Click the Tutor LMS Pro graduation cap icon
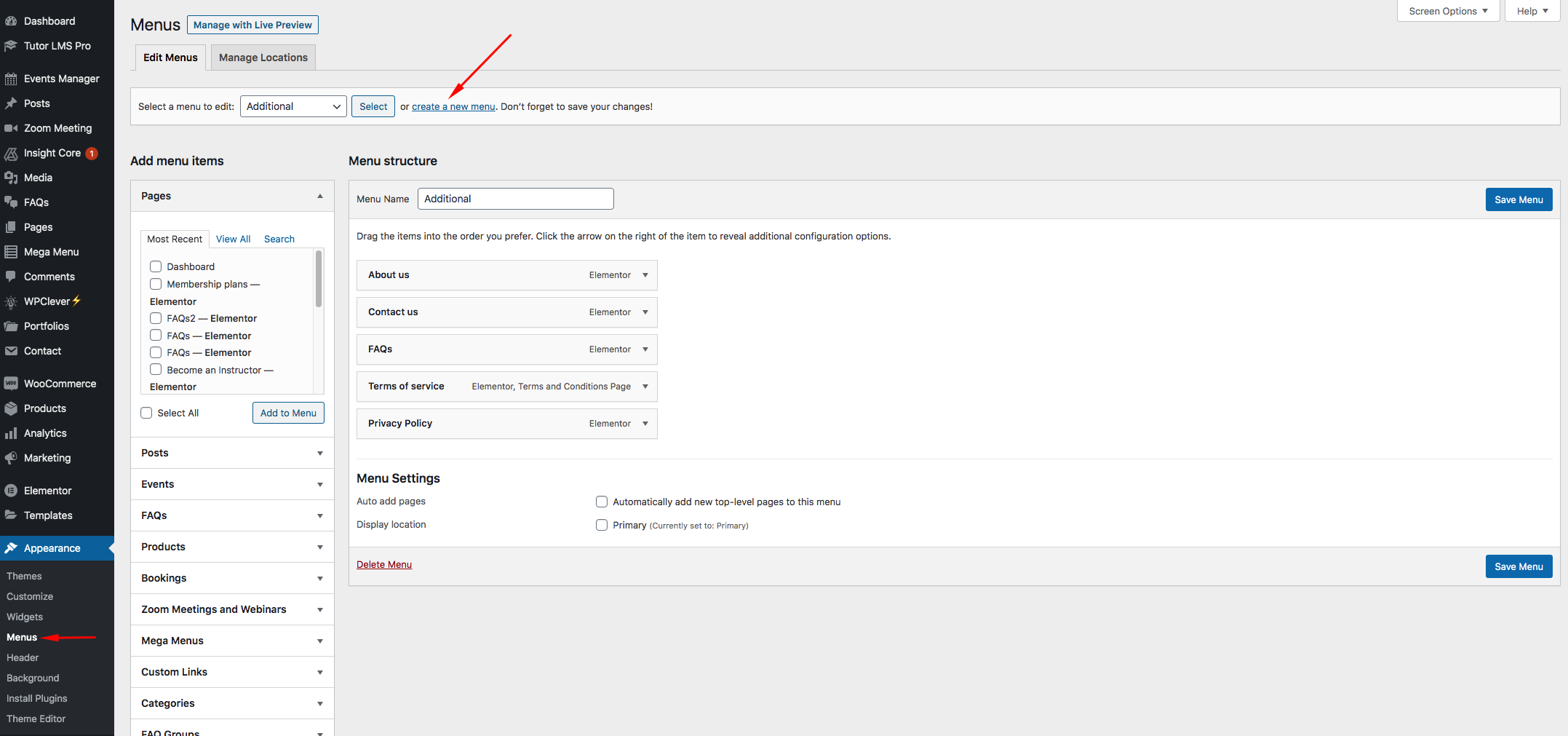Viewport: 1568px width, 736px height. point(11,46)
